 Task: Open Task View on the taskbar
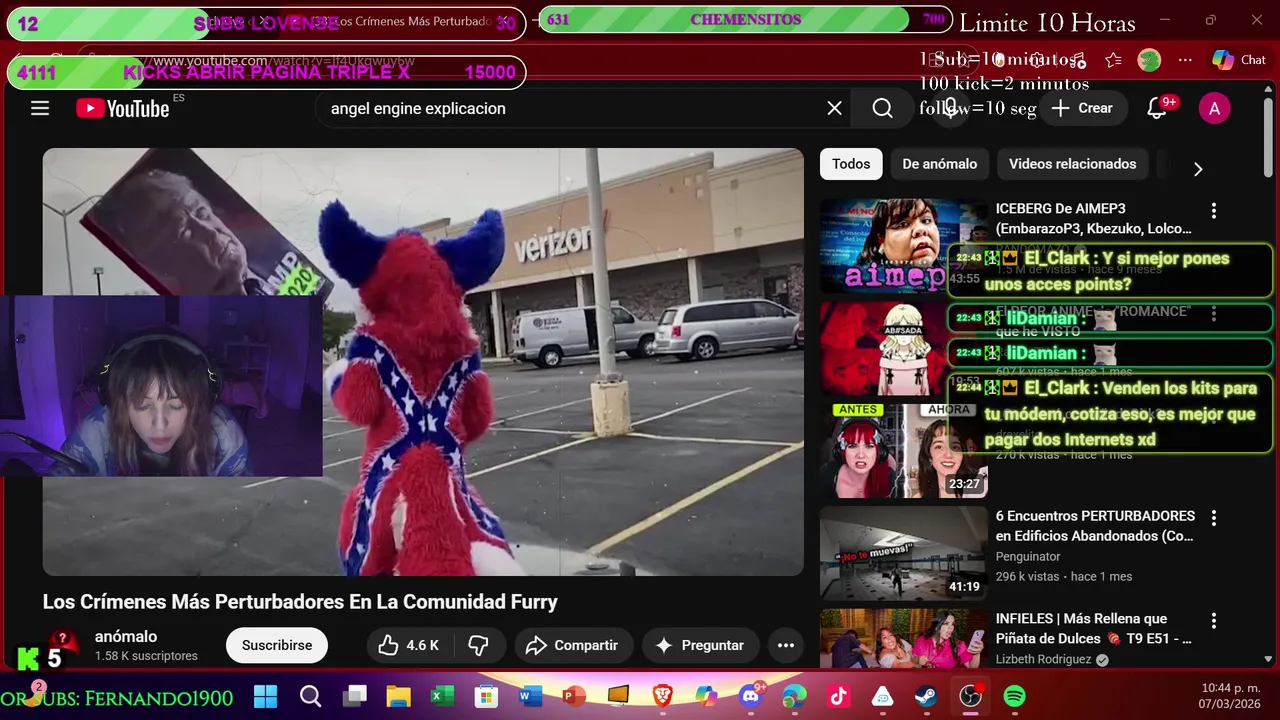tap(354, 696)
